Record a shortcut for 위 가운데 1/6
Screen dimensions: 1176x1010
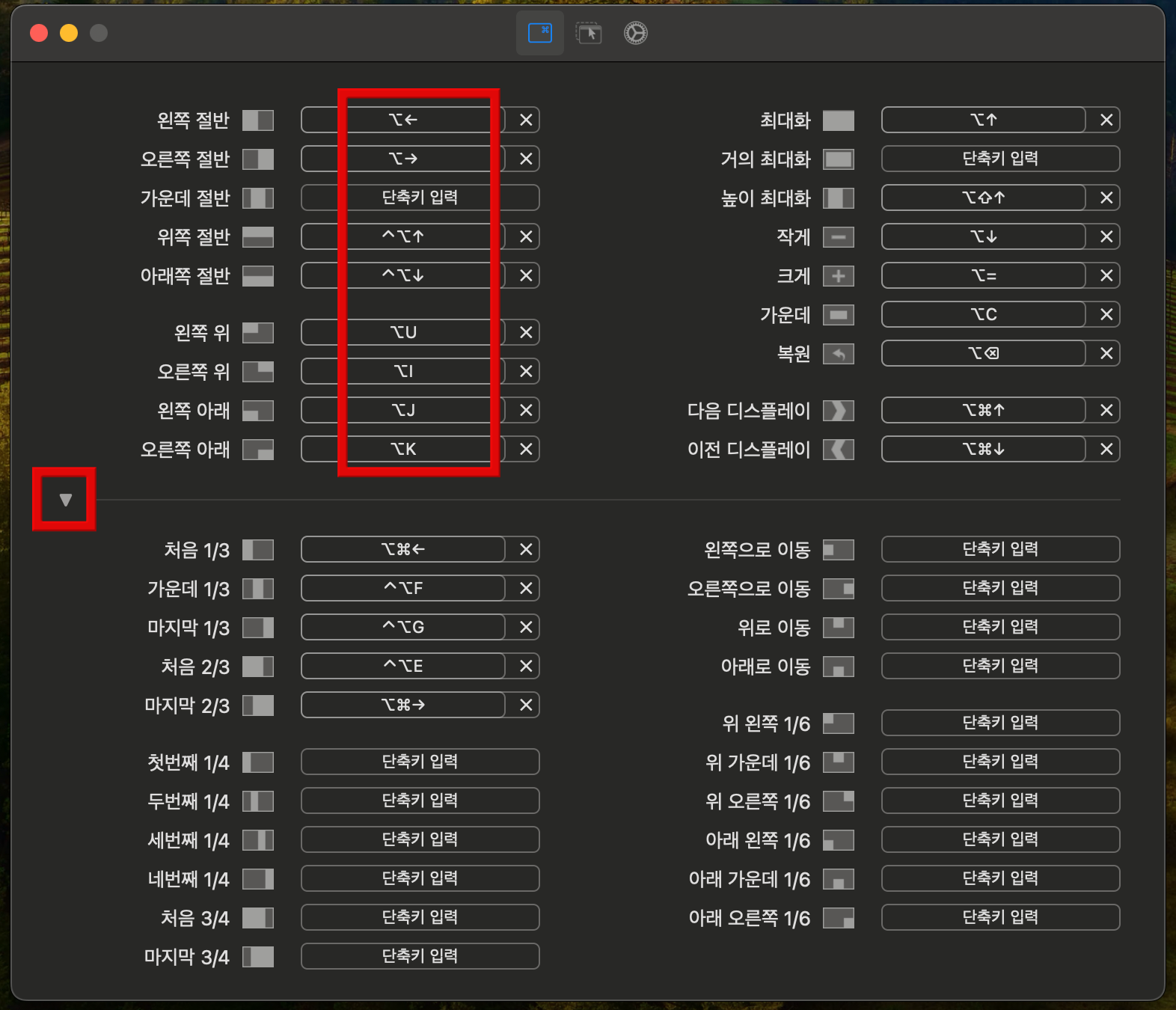[1001, 762]
